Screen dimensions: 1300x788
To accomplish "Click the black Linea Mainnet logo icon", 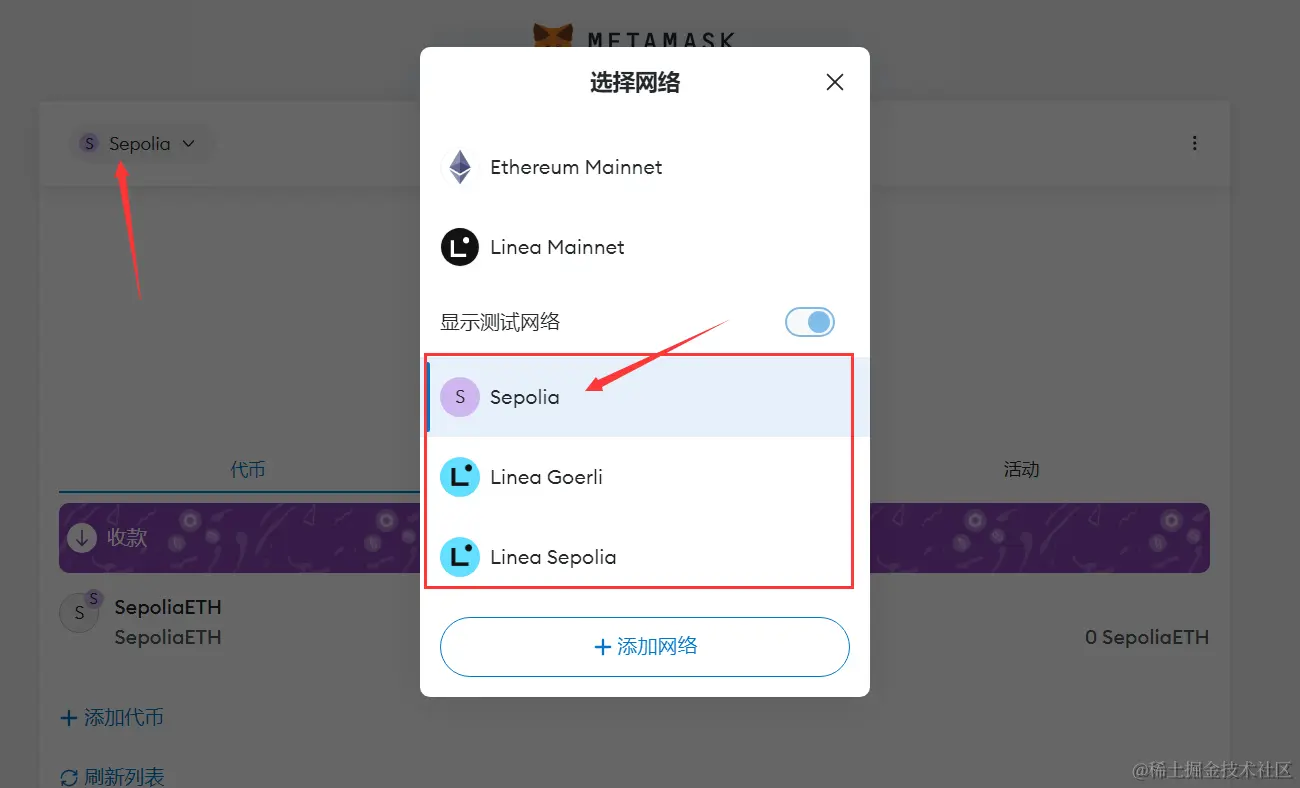I will coord(460,247).
